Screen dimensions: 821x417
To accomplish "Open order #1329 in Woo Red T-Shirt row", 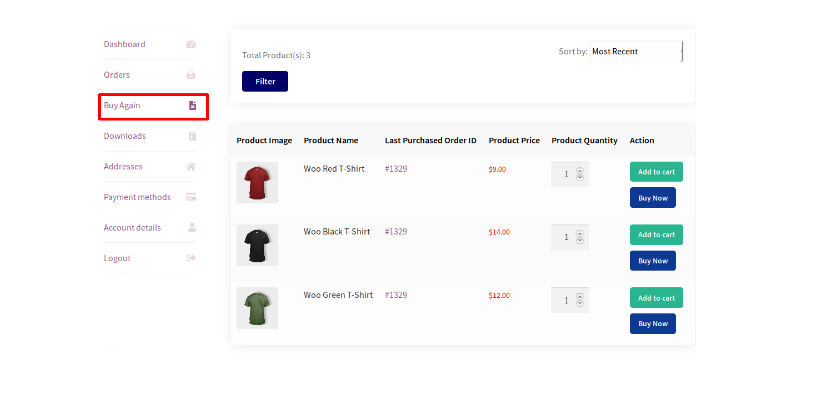I will tap(396, 169).
